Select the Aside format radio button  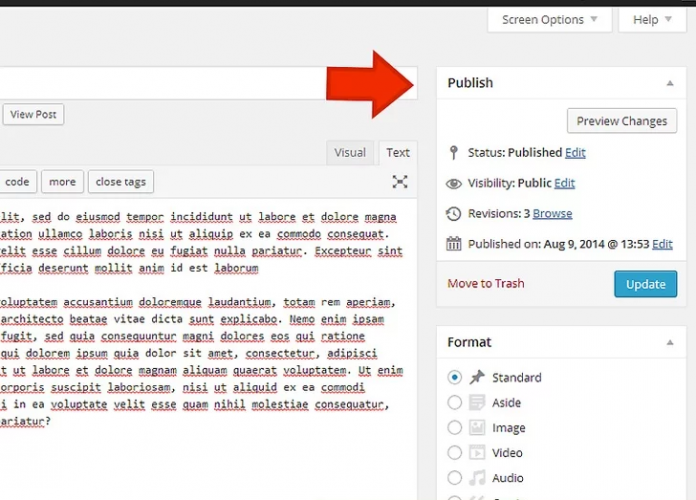coord(455,403)
